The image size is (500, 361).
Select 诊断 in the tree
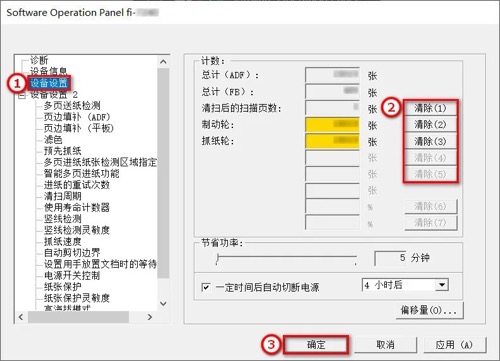point(39,60)
